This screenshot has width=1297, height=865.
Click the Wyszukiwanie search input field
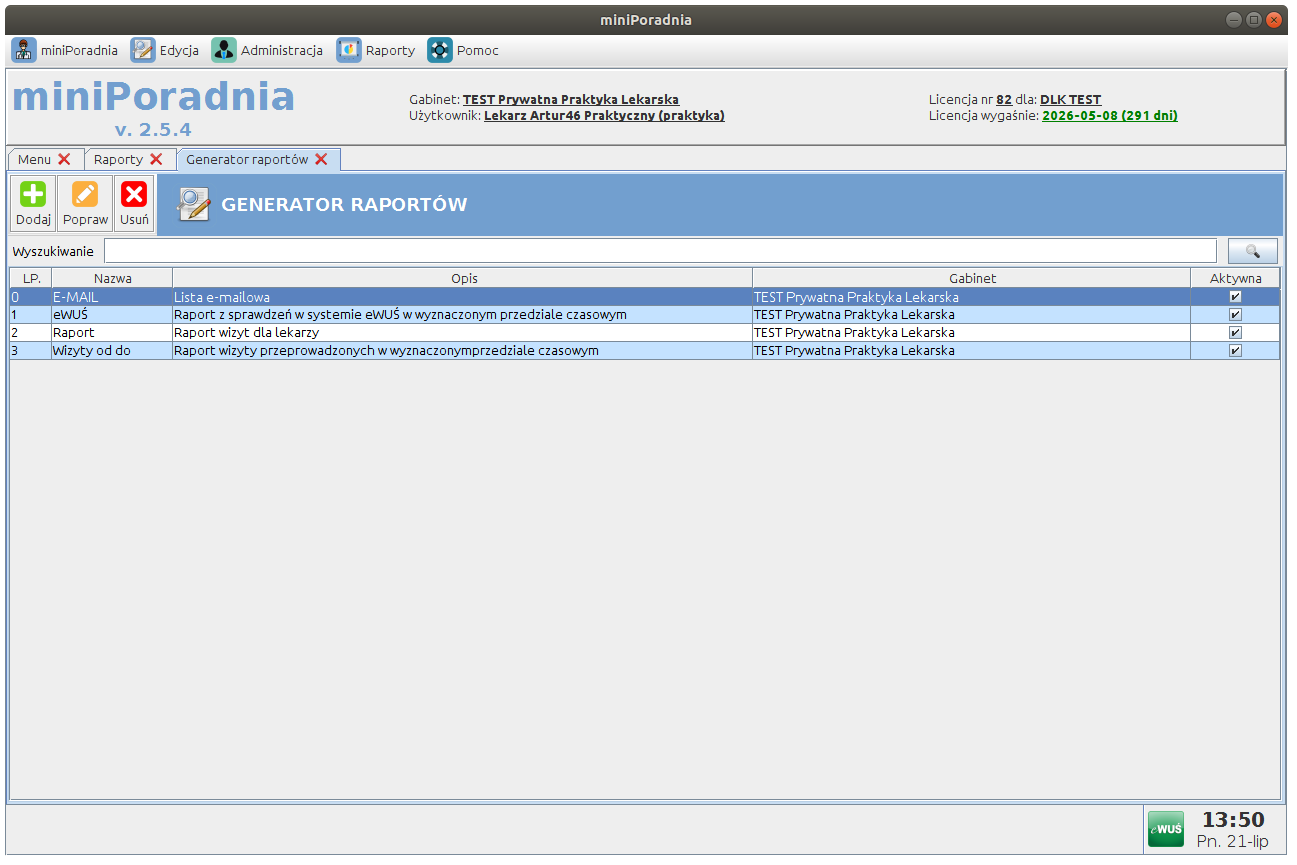660,251
